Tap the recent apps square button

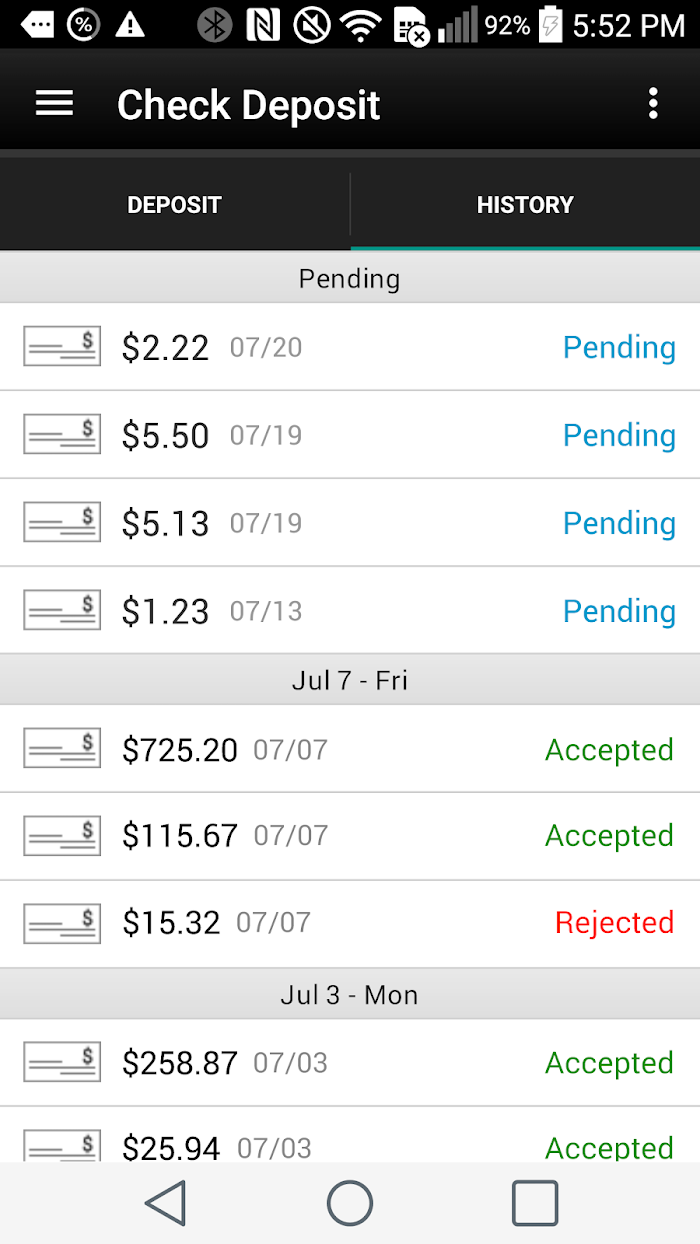coord(535,1203)
